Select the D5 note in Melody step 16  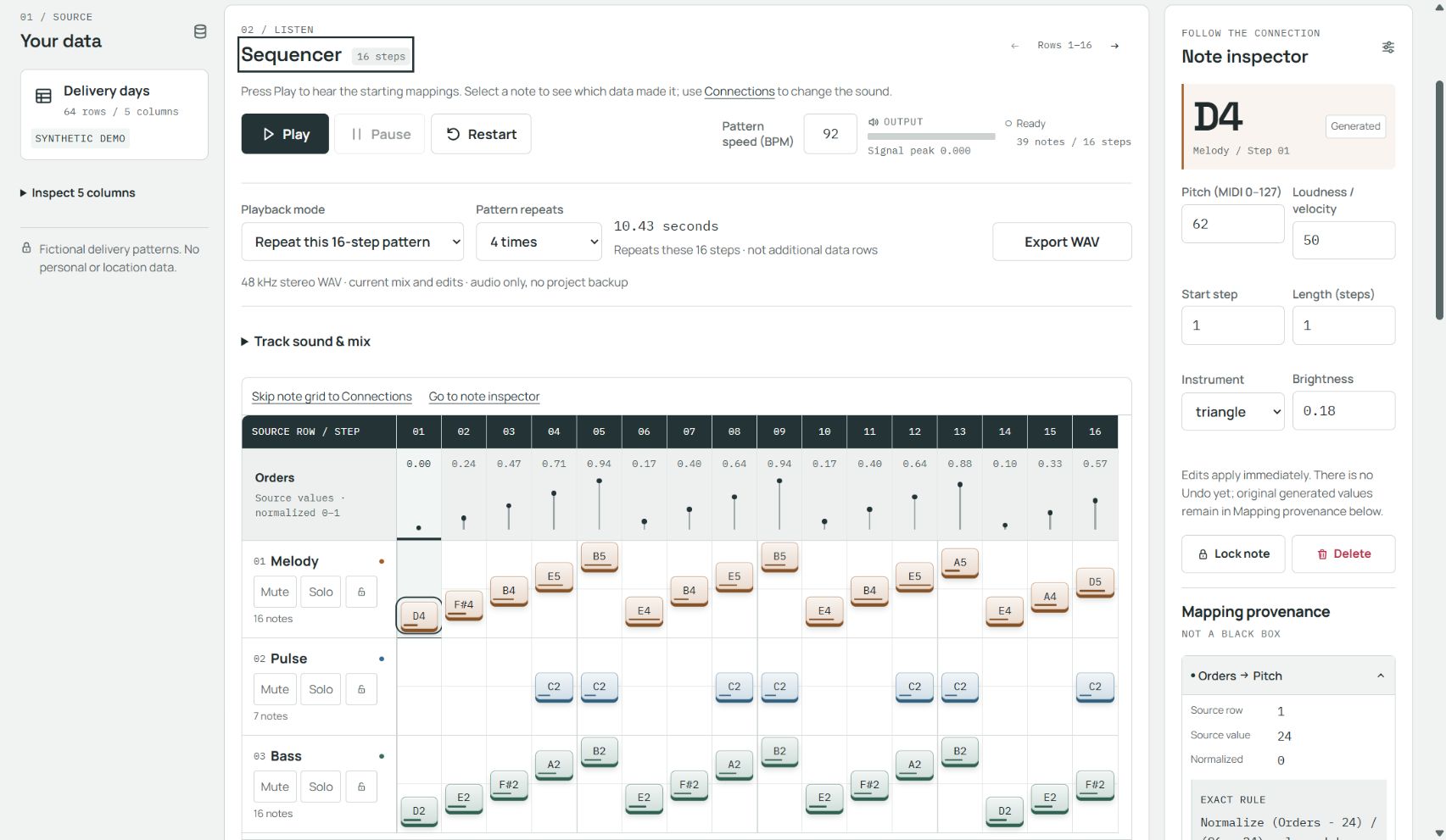click(x=1095, y=582)
